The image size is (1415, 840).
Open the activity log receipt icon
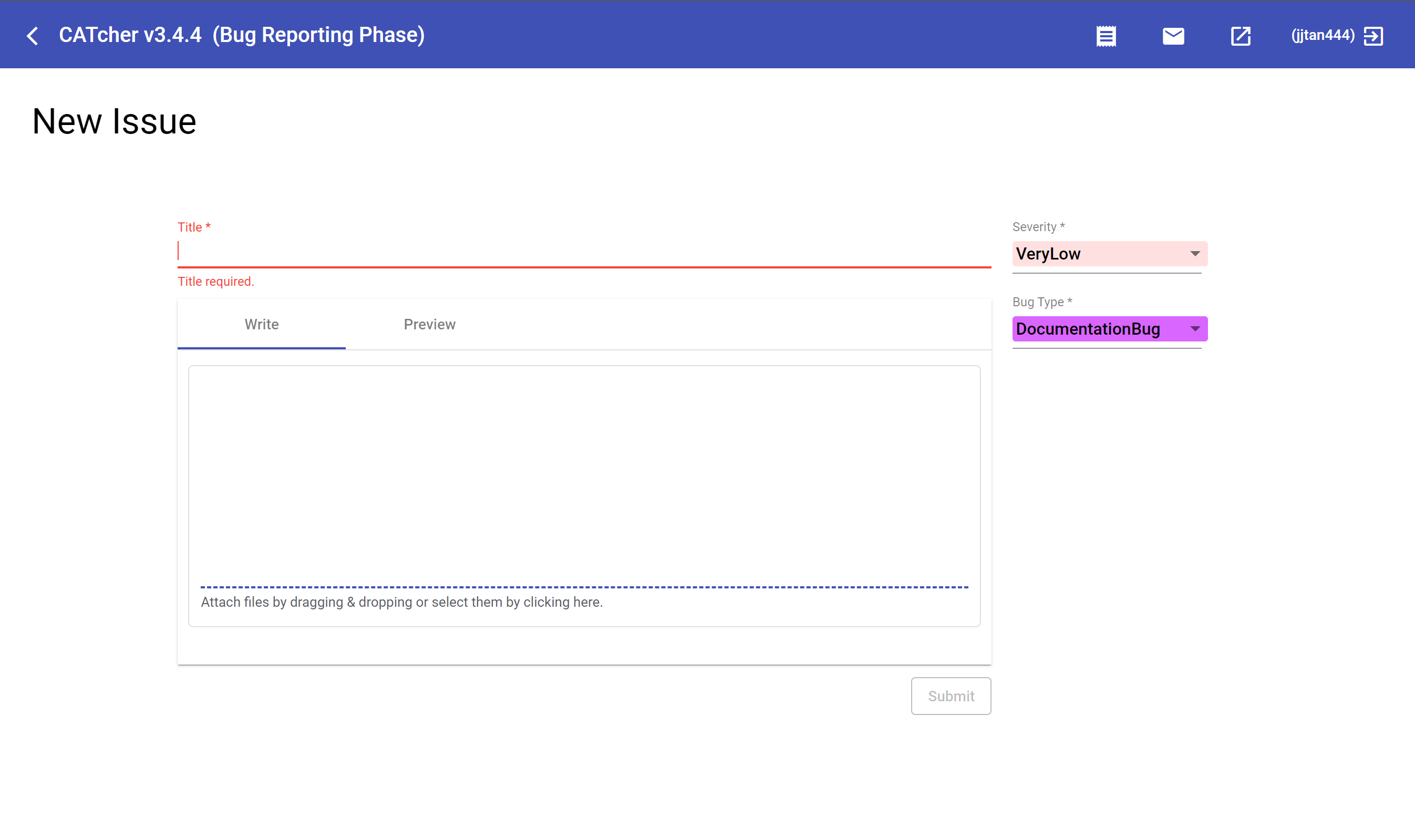point(1106,36)
